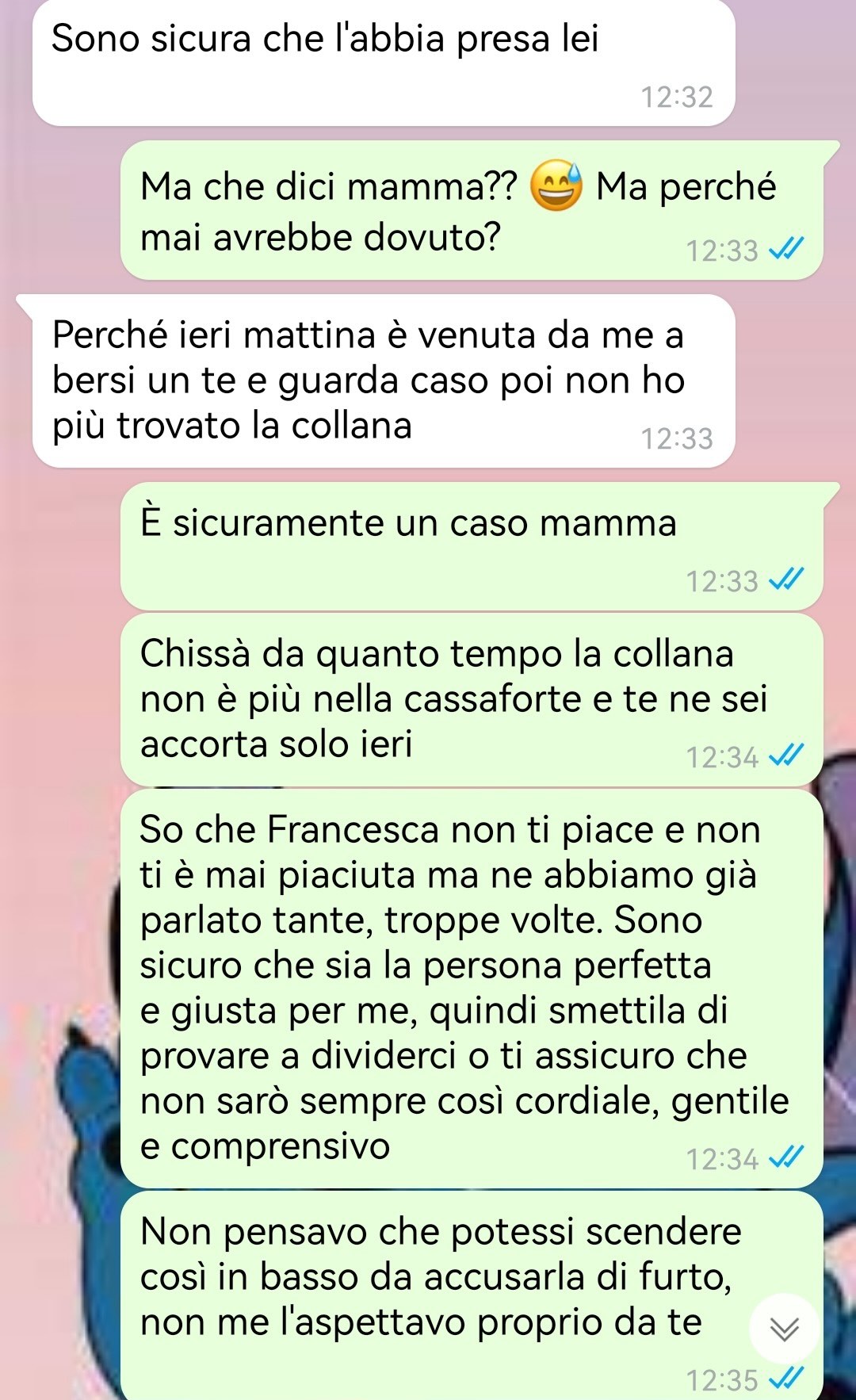Click the word 'Francesca' in the long message
The width and height of the screenshot is (856, 1400).
point(353,830)
